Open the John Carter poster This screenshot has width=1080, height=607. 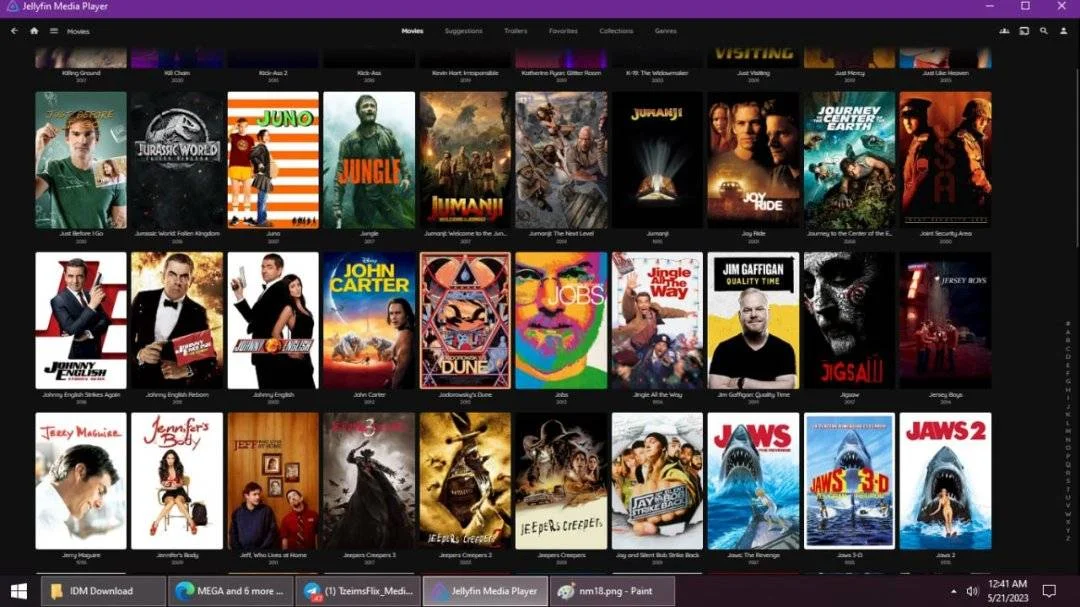point(369,320)
